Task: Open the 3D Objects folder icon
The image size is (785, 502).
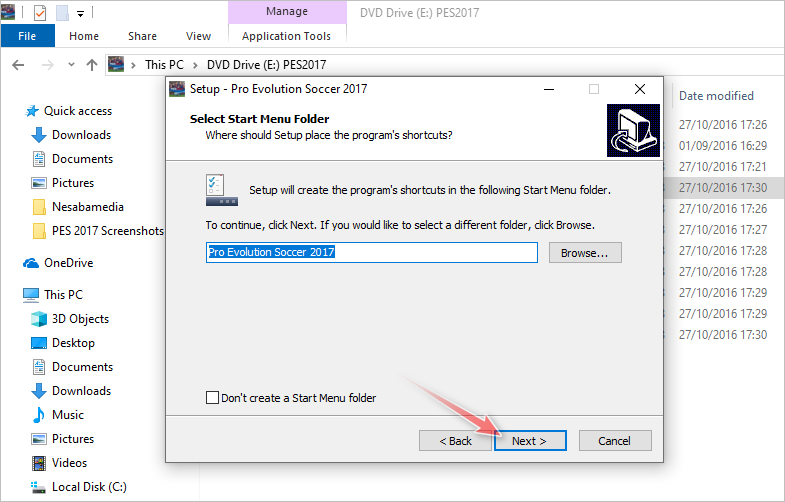Action: (x=39, y=319)
